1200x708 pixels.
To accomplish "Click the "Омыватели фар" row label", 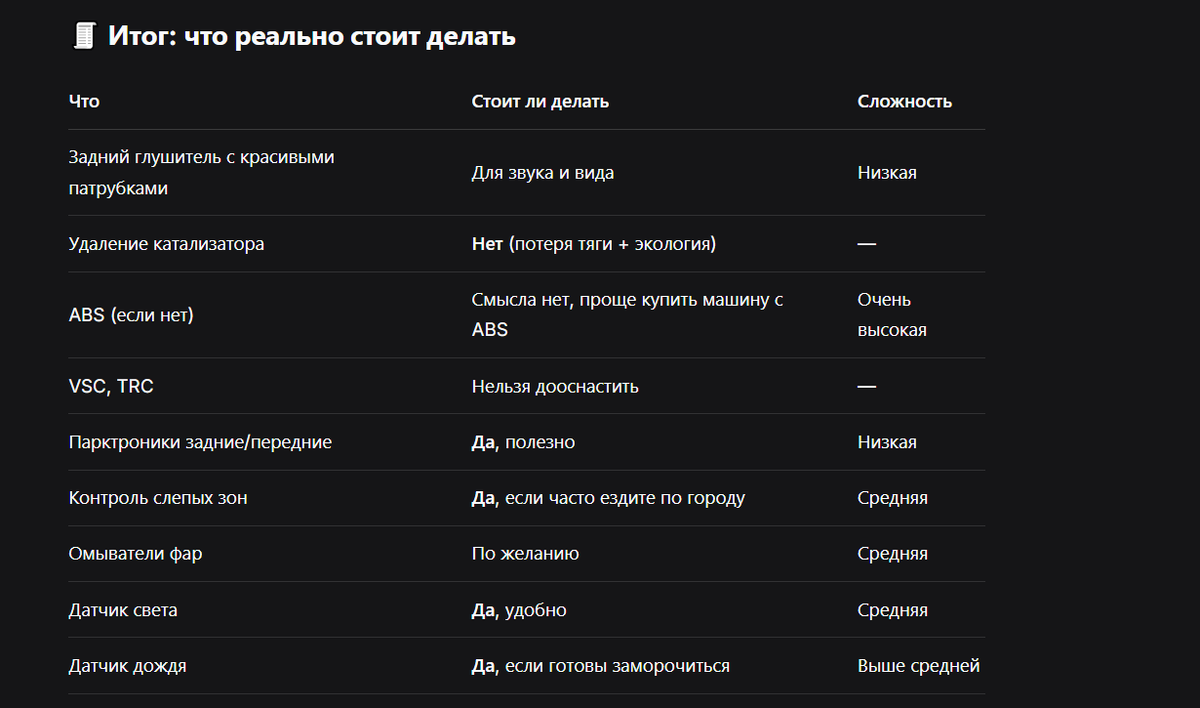I will pos(135,554).
